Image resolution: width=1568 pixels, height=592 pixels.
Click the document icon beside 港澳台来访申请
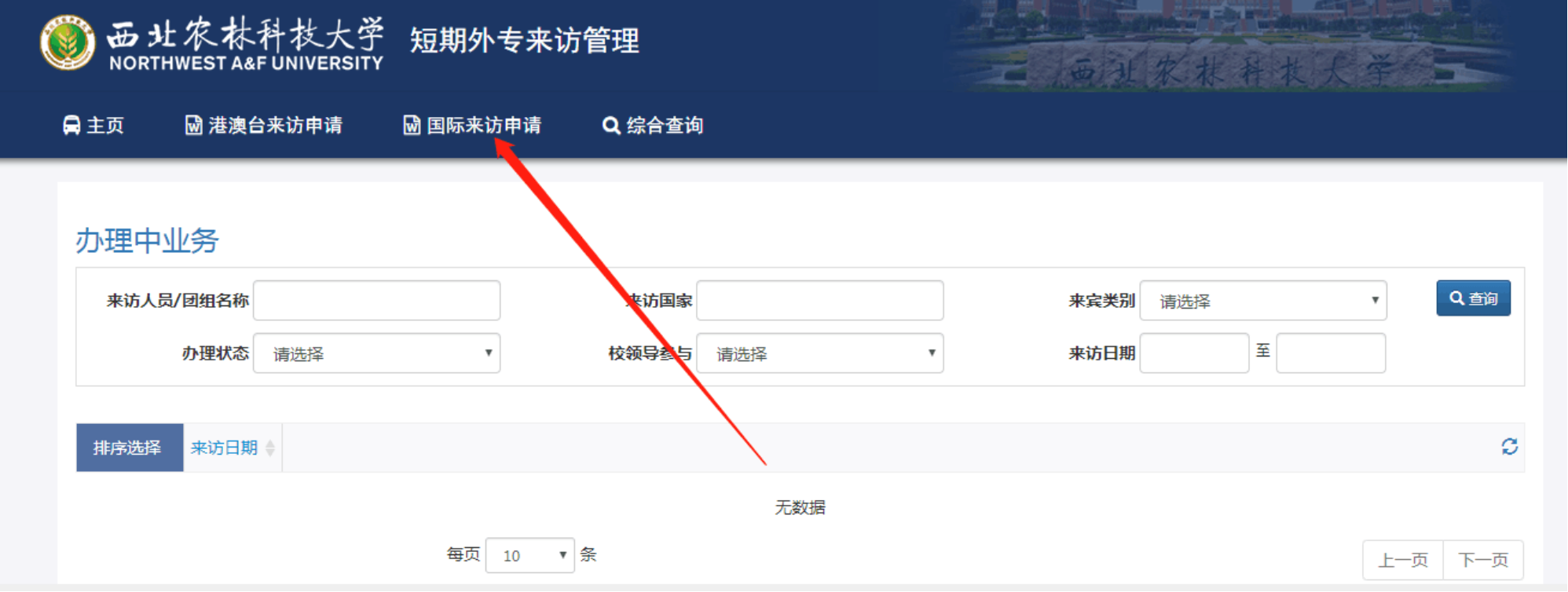pos(193,126)
